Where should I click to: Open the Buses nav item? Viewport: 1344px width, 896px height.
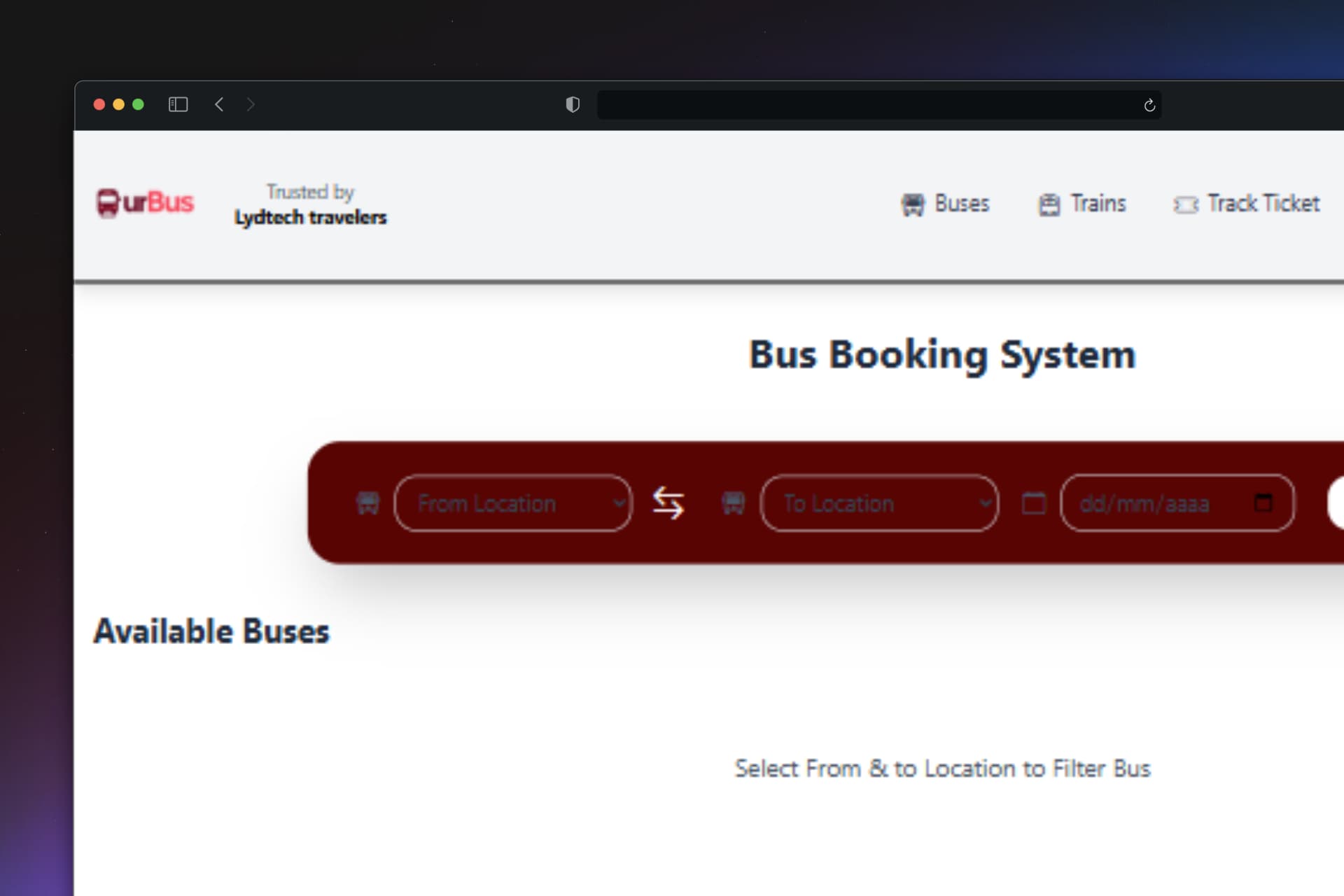(962, 204)
